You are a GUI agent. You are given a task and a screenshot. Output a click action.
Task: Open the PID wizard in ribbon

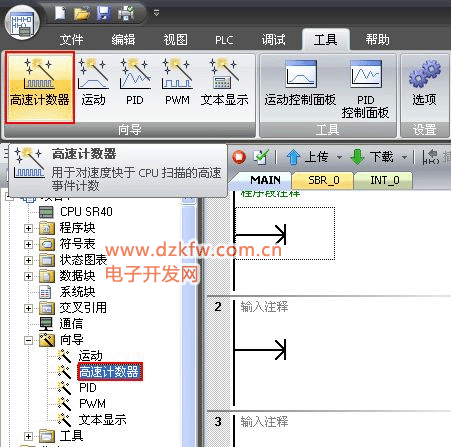[135, 82]
